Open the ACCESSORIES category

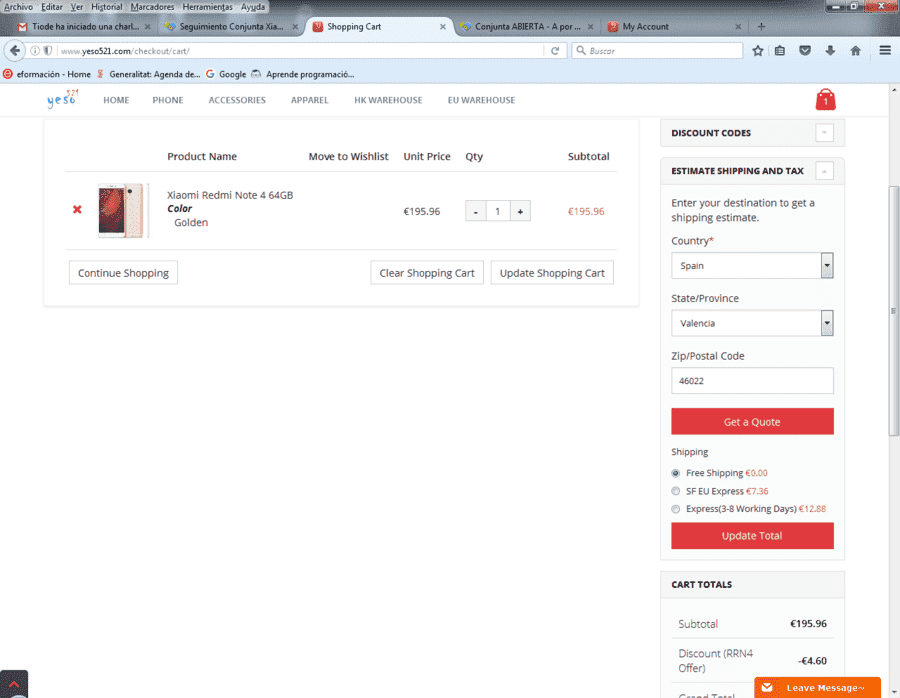pyautogui.click(x=237, y=100)
